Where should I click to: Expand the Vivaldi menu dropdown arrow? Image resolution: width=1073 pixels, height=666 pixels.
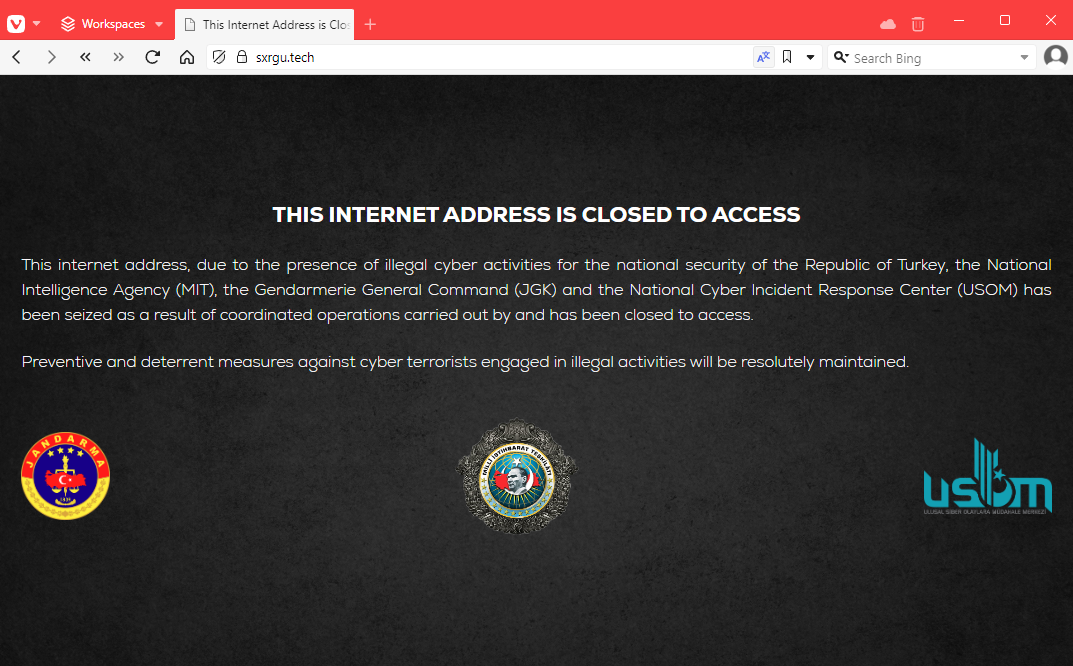click(x=37, y=24)
